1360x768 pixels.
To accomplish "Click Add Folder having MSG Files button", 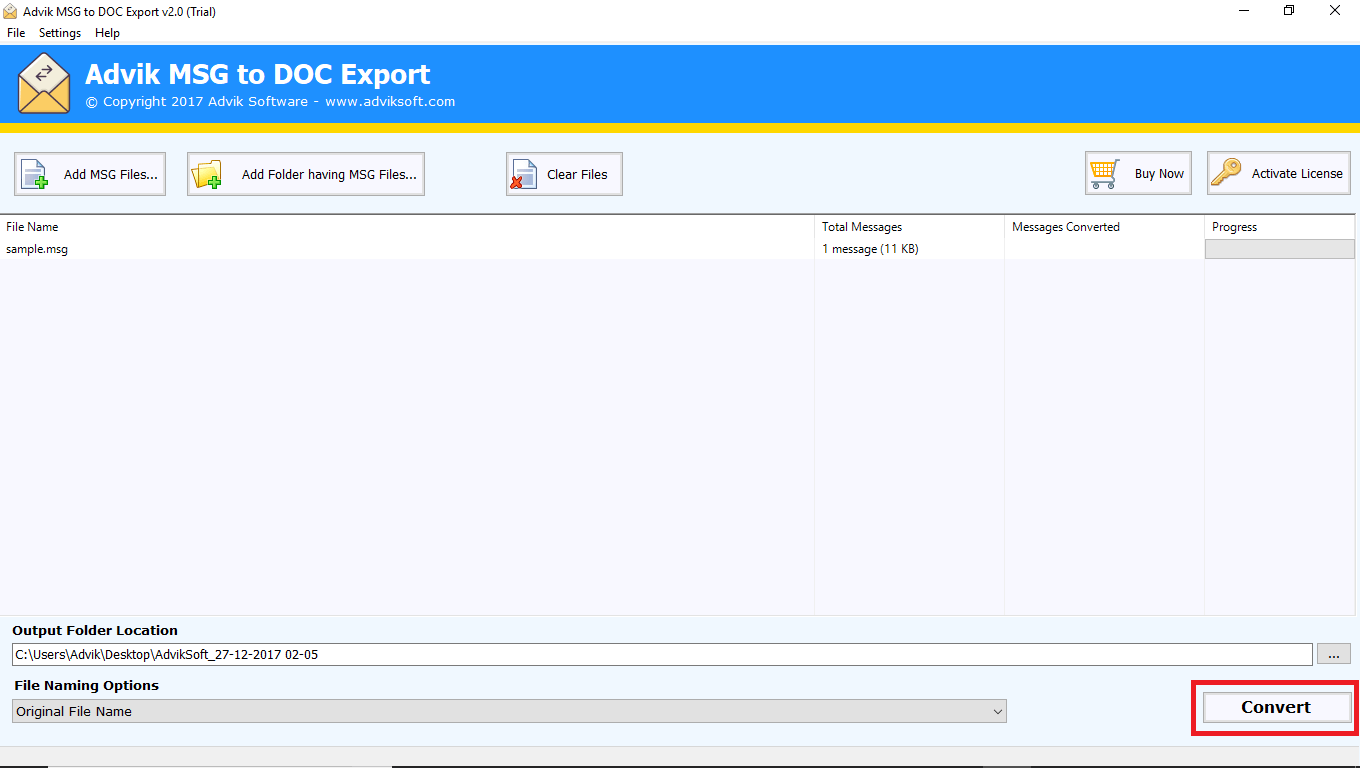I will point(306,174).
